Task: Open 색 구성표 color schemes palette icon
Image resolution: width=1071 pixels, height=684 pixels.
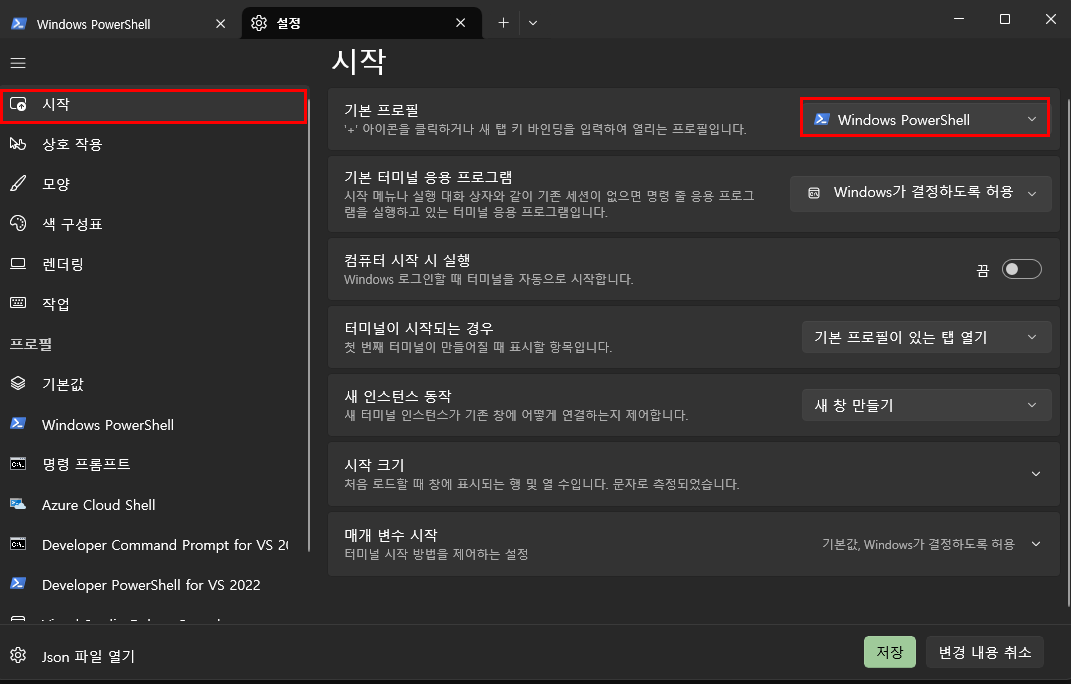Action: click(18, 223)
